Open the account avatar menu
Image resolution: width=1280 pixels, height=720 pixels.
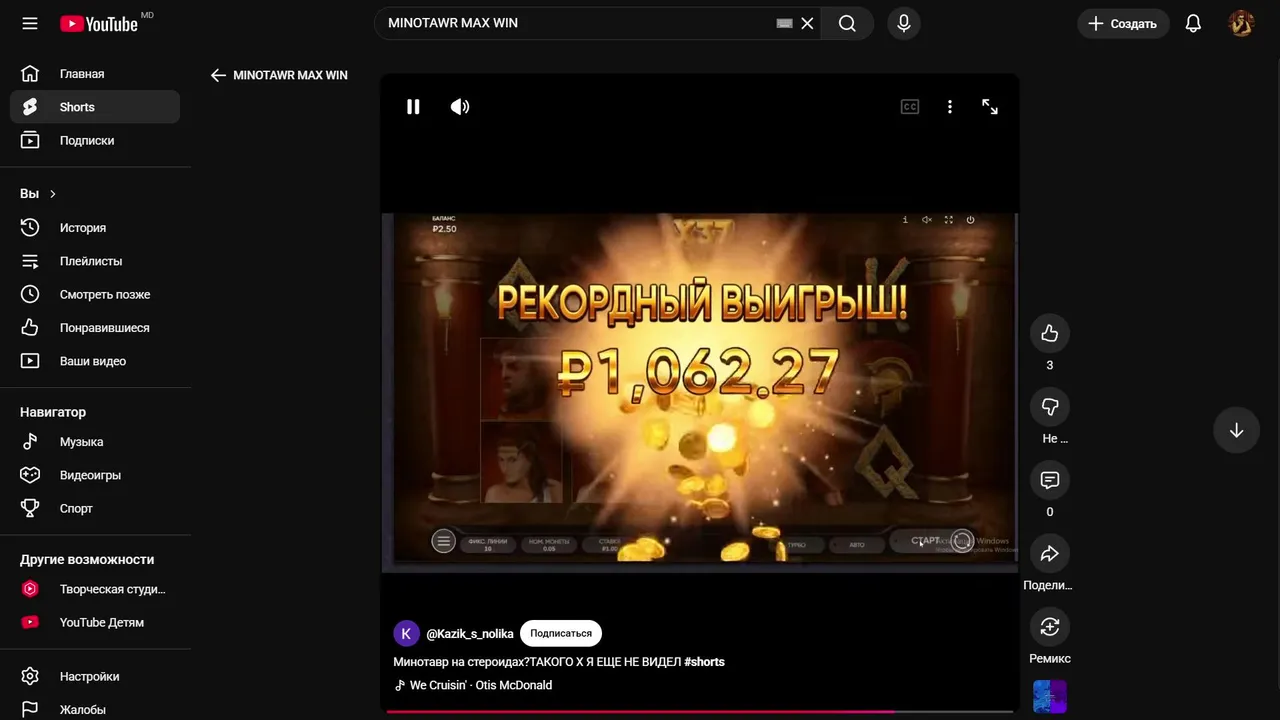[x=1241, y=23]
